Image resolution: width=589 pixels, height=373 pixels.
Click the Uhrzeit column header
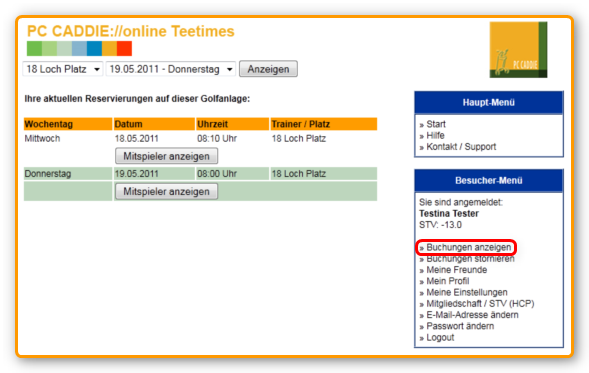coord(233,124)
